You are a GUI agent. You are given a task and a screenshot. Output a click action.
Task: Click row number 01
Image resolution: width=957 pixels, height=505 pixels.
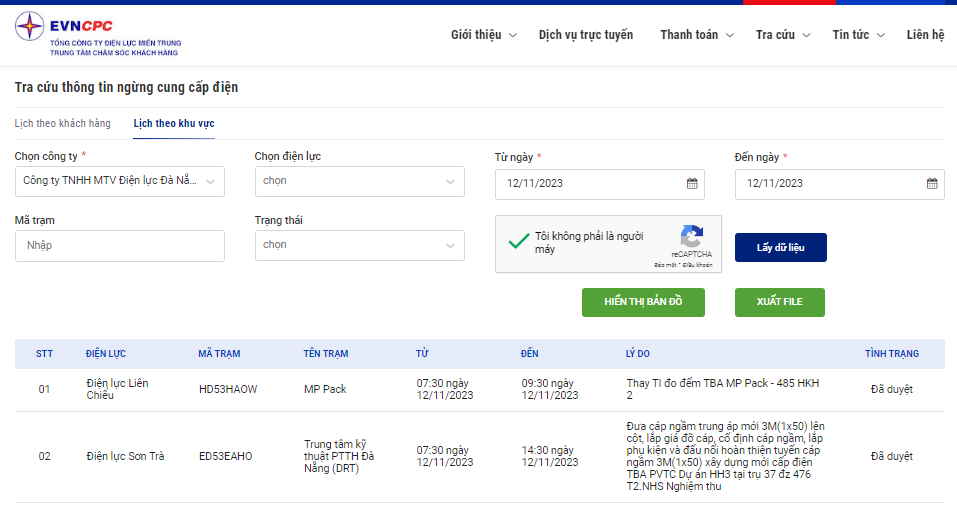(x=45, y=389)
